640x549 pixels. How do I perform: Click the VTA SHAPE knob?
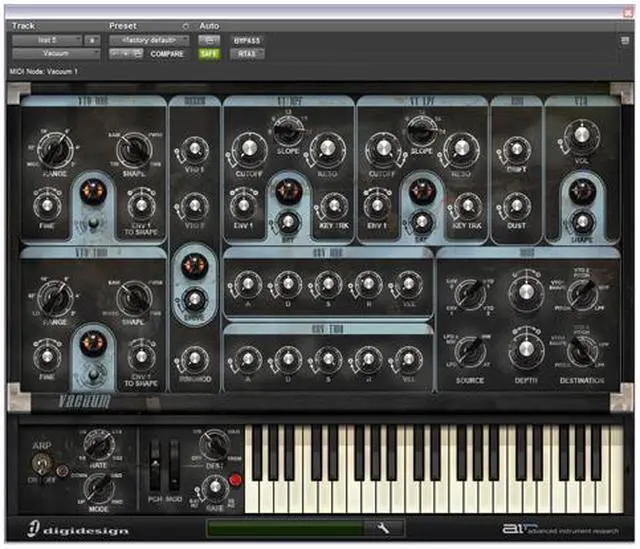pos(582,222)
